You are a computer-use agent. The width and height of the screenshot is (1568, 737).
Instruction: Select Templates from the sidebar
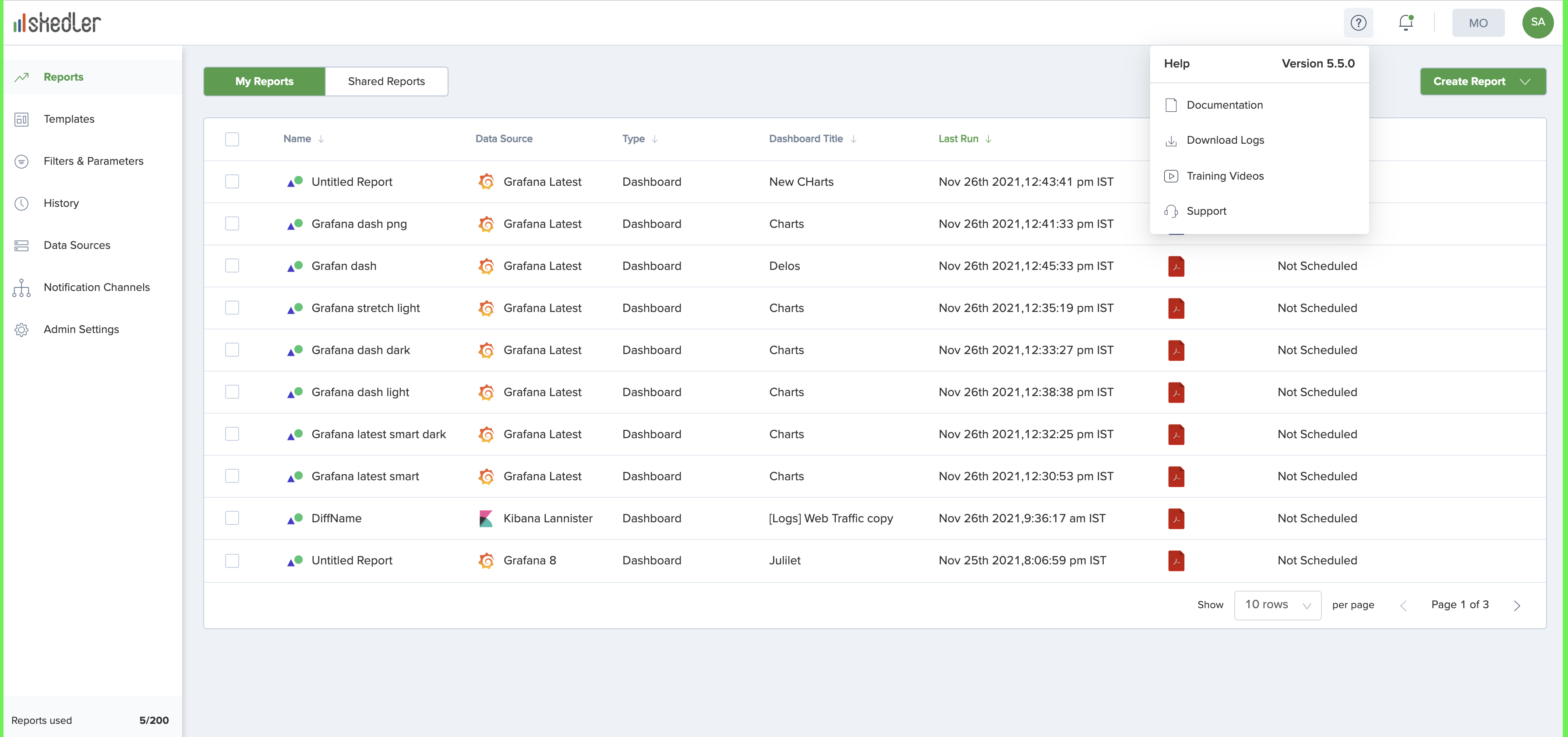(x=69, y=119)
